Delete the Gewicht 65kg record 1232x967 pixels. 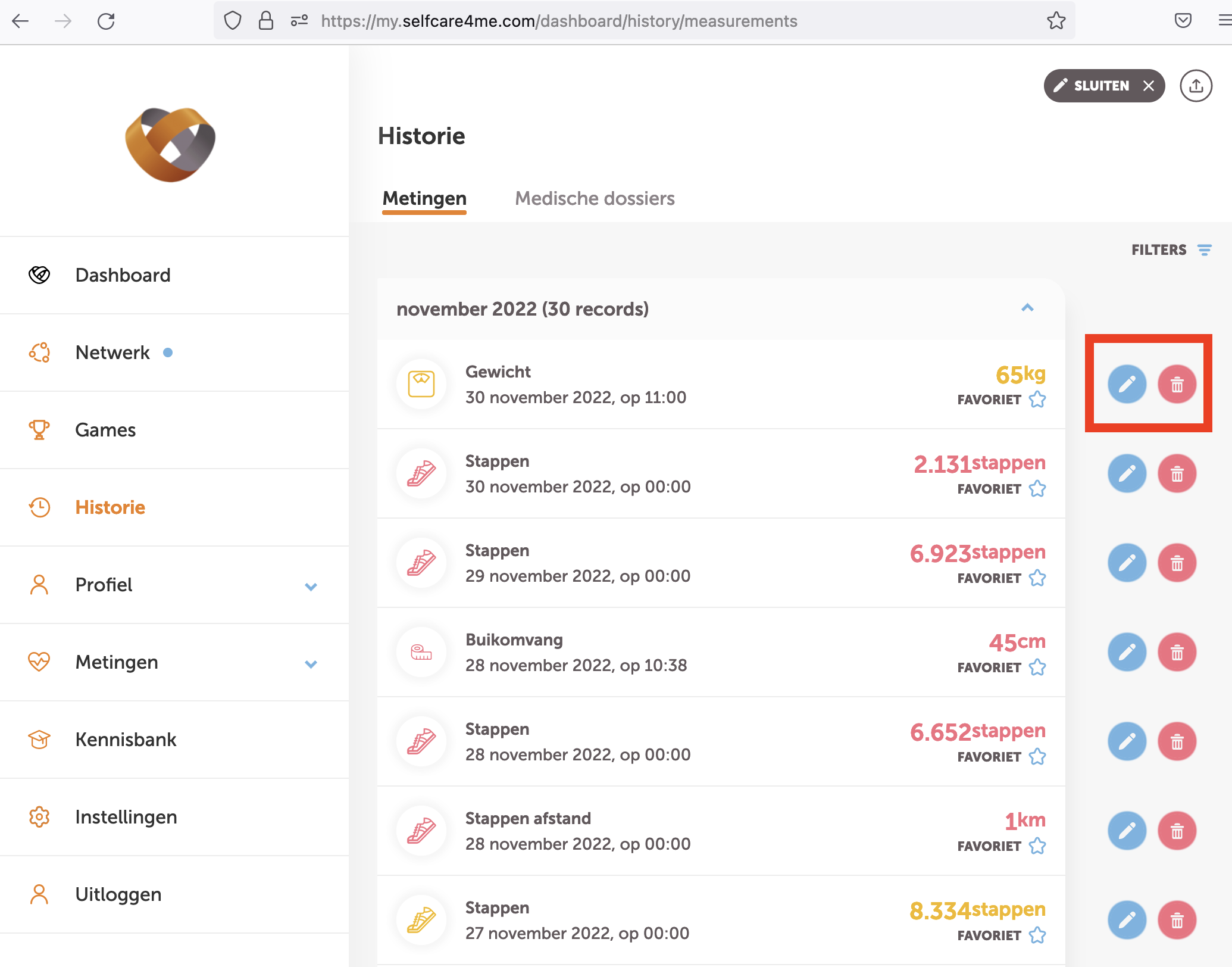tap(1177, 385)
